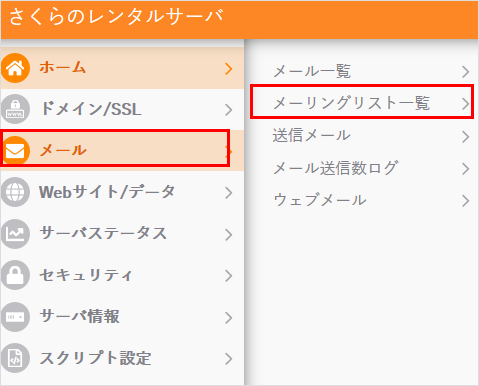Expand the セキュリティ chevron arrow
This screenshot has width=479, height=386.
(229, 276)
